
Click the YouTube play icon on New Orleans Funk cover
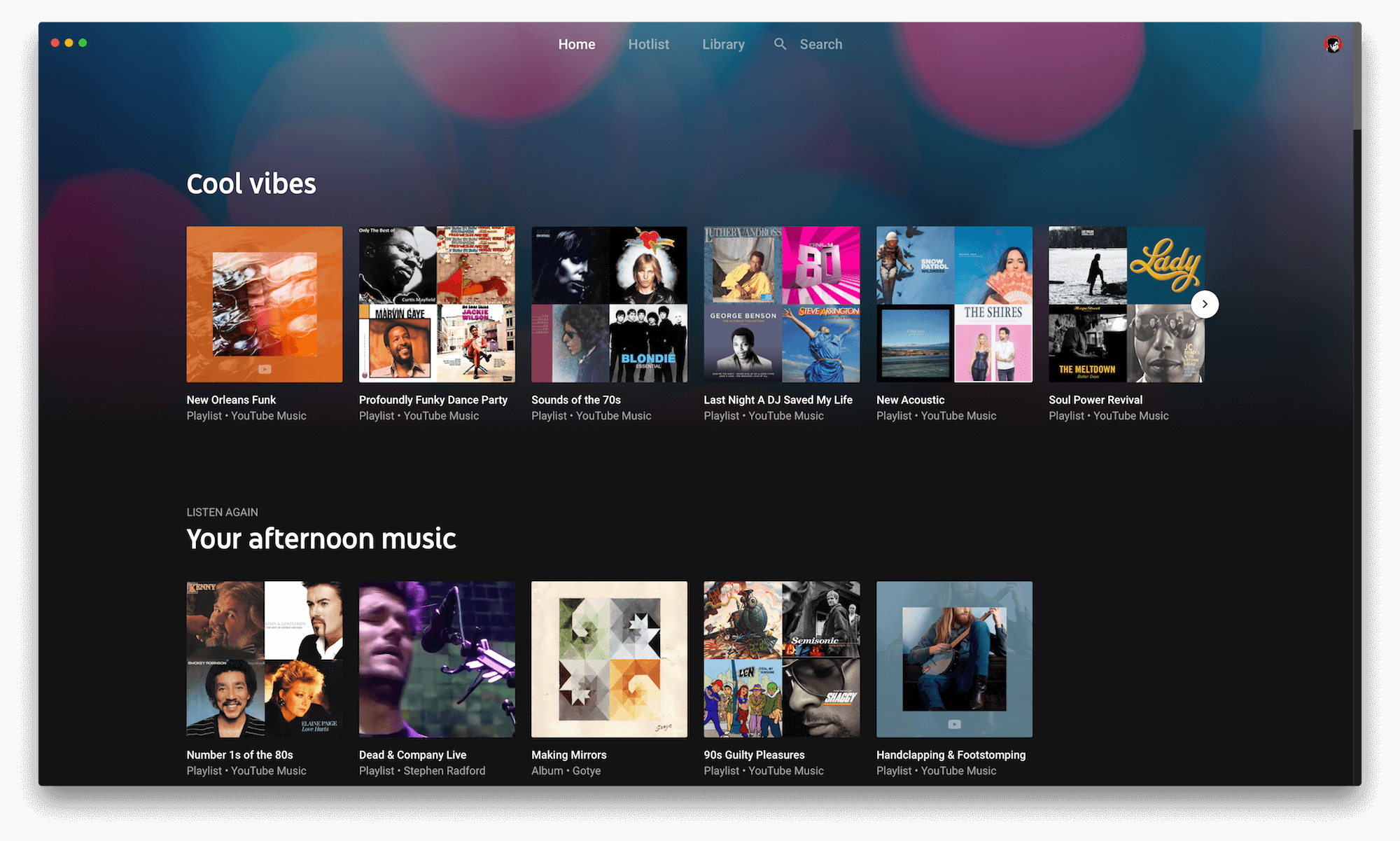click(x=264, y=369)
